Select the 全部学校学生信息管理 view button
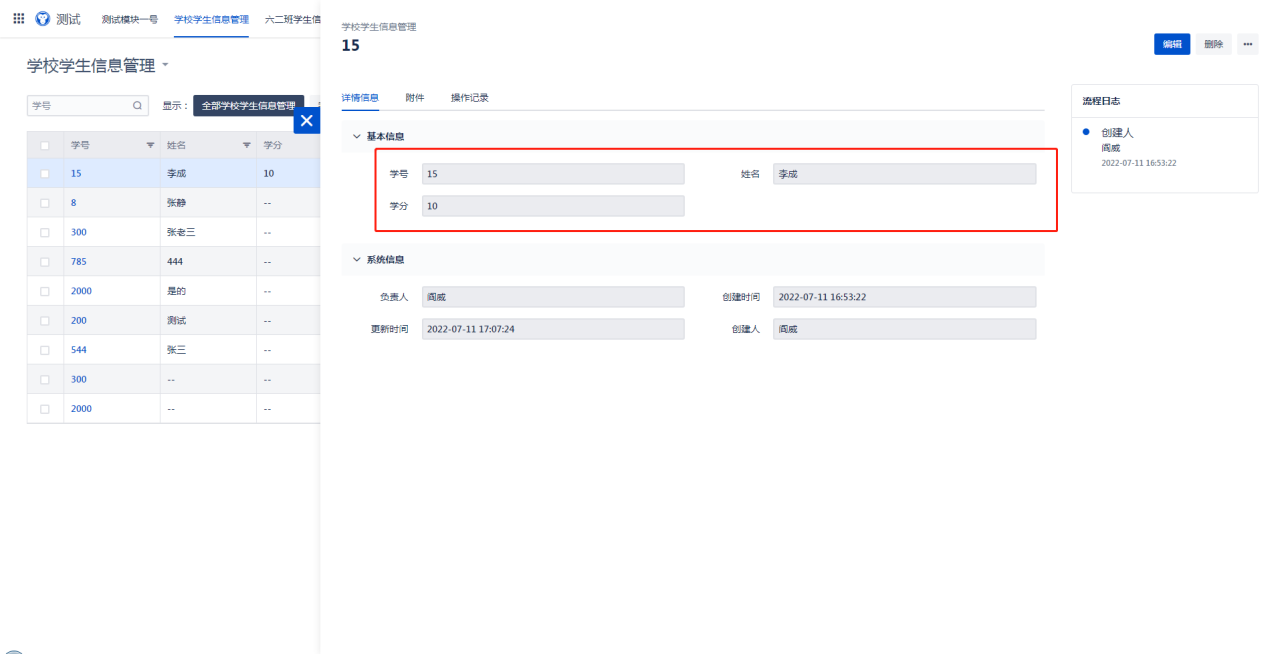The height and width of the screenshot is (654, 1280). tap(248, 105)
